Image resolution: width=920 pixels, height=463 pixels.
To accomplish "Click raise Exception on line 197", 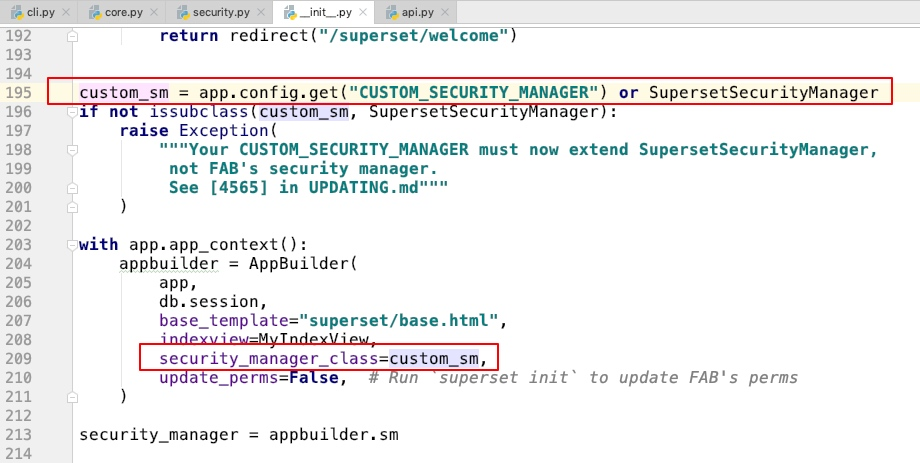I will pyautogui.click(x=194, y=131).
